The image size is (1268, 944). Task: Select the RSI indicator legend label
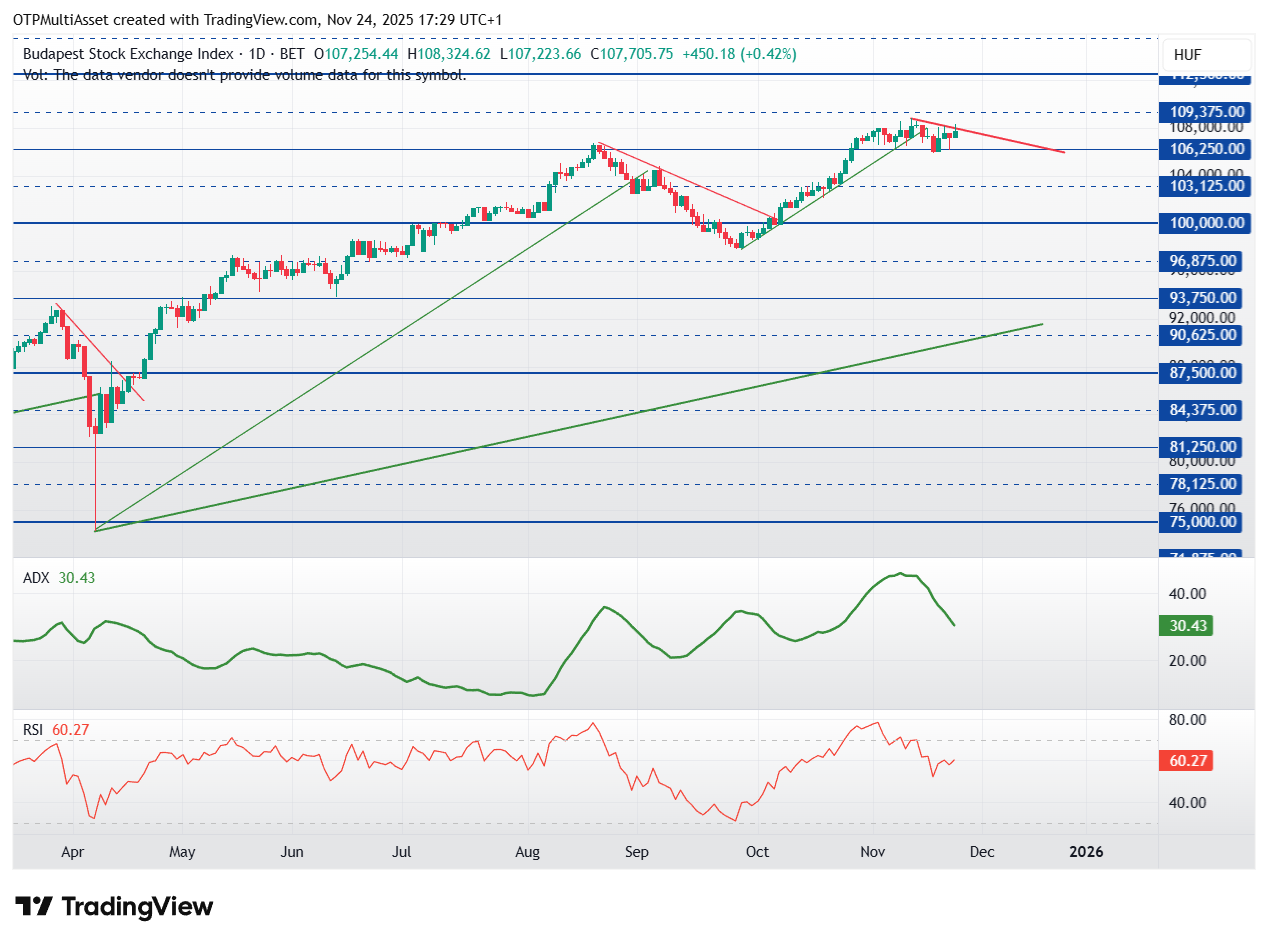pyautogui.click(x=35, y=730)
